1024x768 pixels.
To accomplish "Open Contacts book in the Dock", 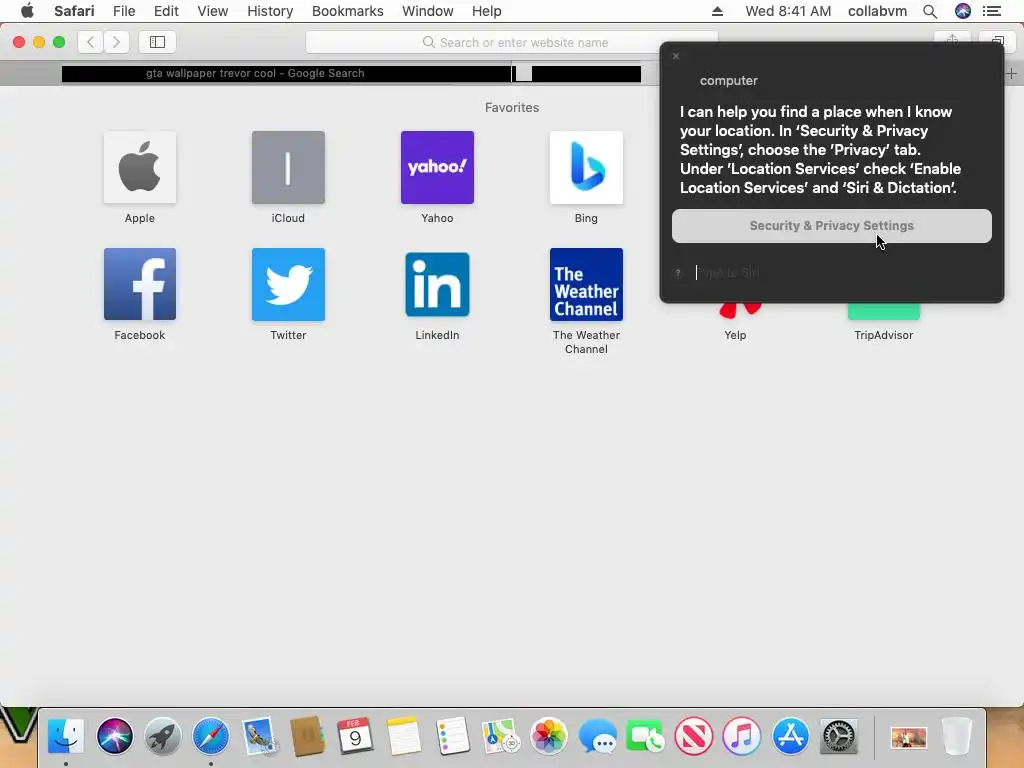I will 307,735.
